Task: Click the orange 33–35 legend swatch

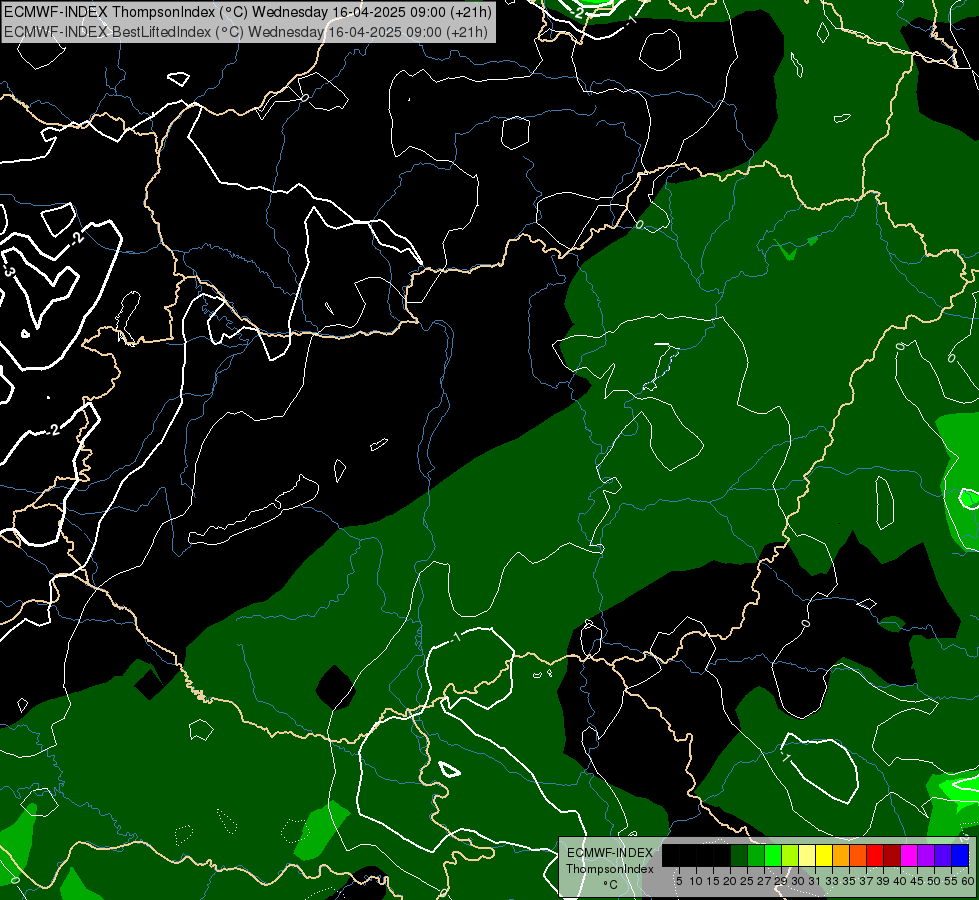Action: tap(841, 855)
